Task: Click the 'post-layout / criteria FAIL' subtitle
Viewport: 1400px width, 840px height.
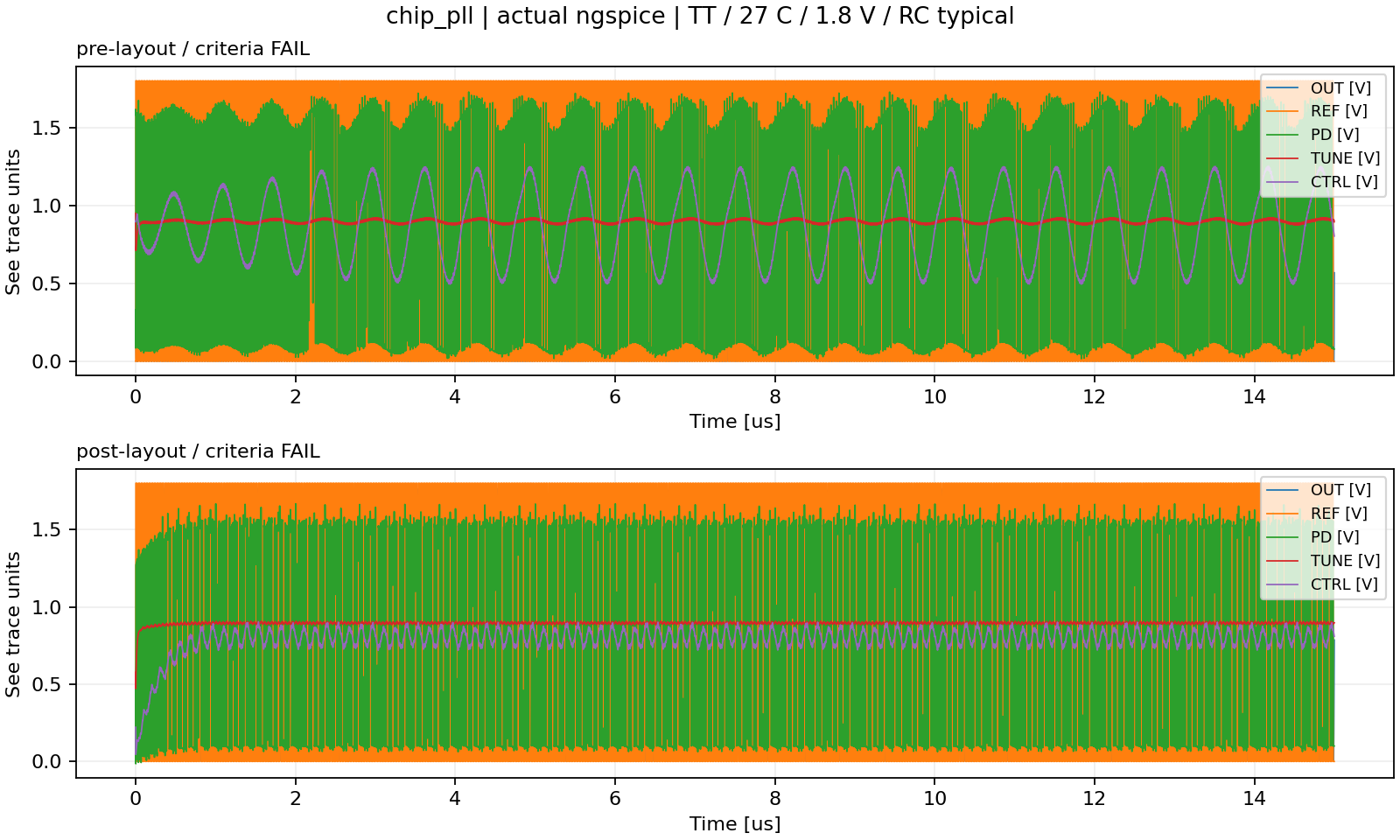Action: click(198, 451)
